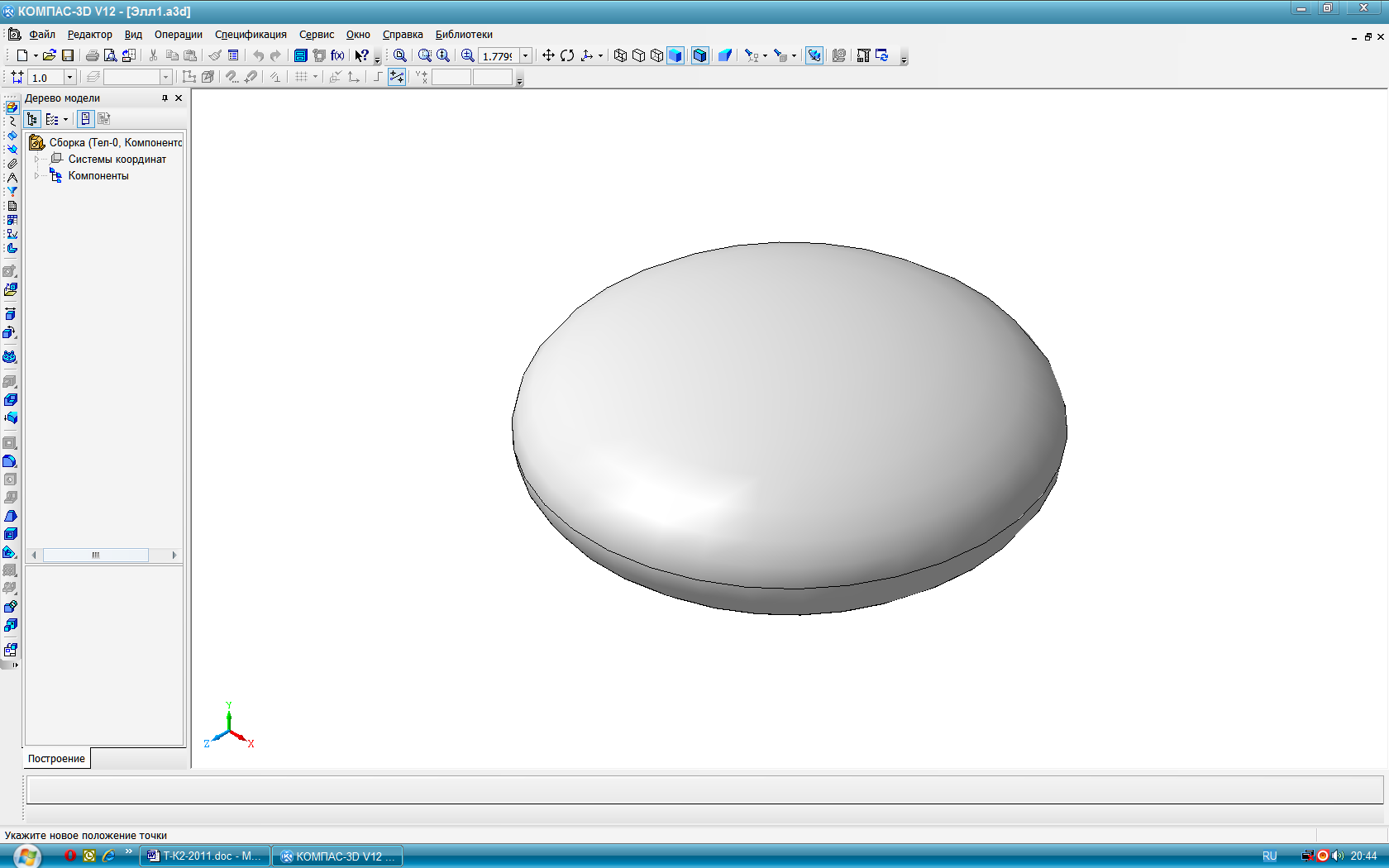Toggle shaded with edges display mode

699,55
